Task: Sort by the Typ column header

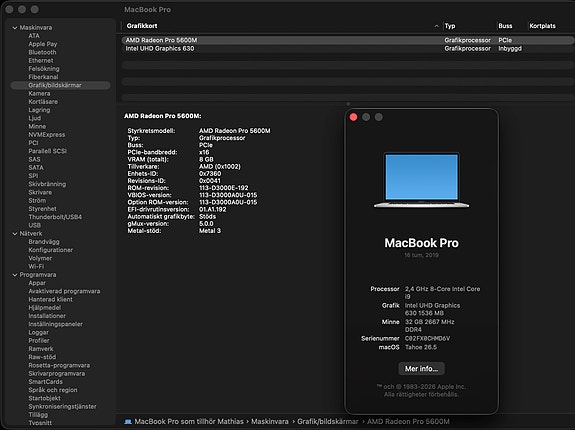Action: pos(450,26)
